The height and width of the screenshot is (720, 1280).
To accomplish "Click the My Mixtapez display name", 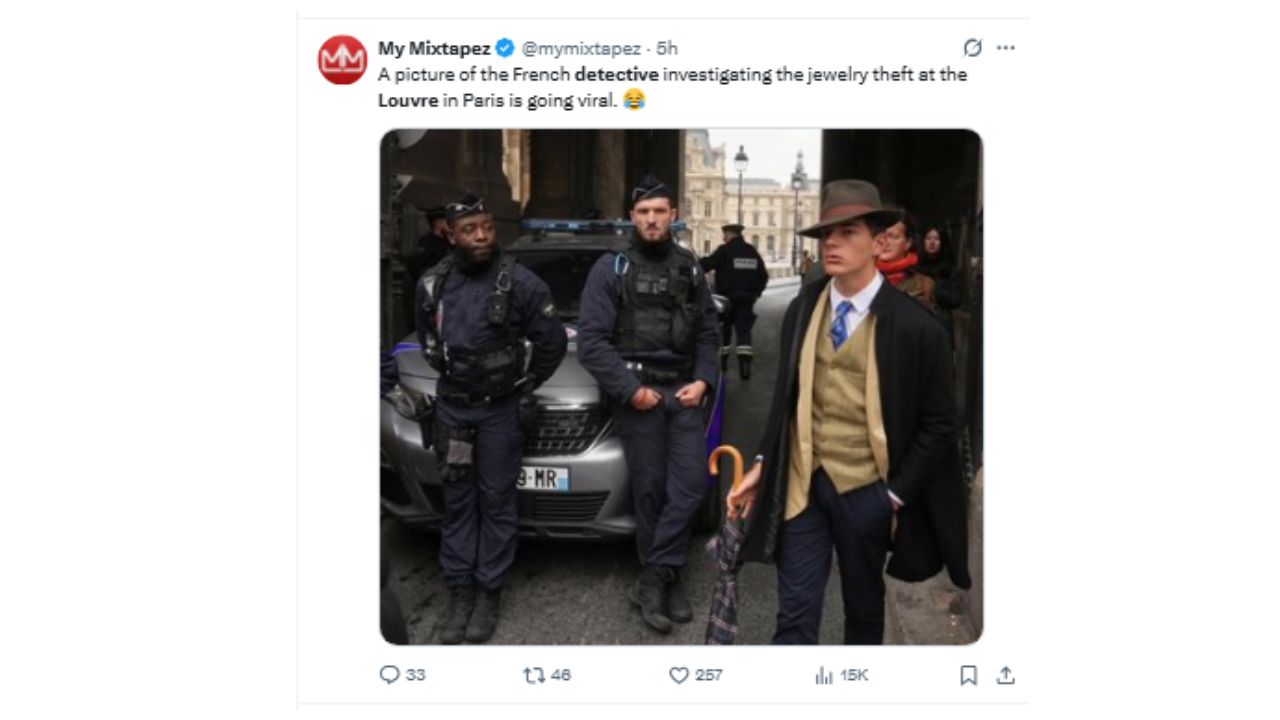I will 434,48.
